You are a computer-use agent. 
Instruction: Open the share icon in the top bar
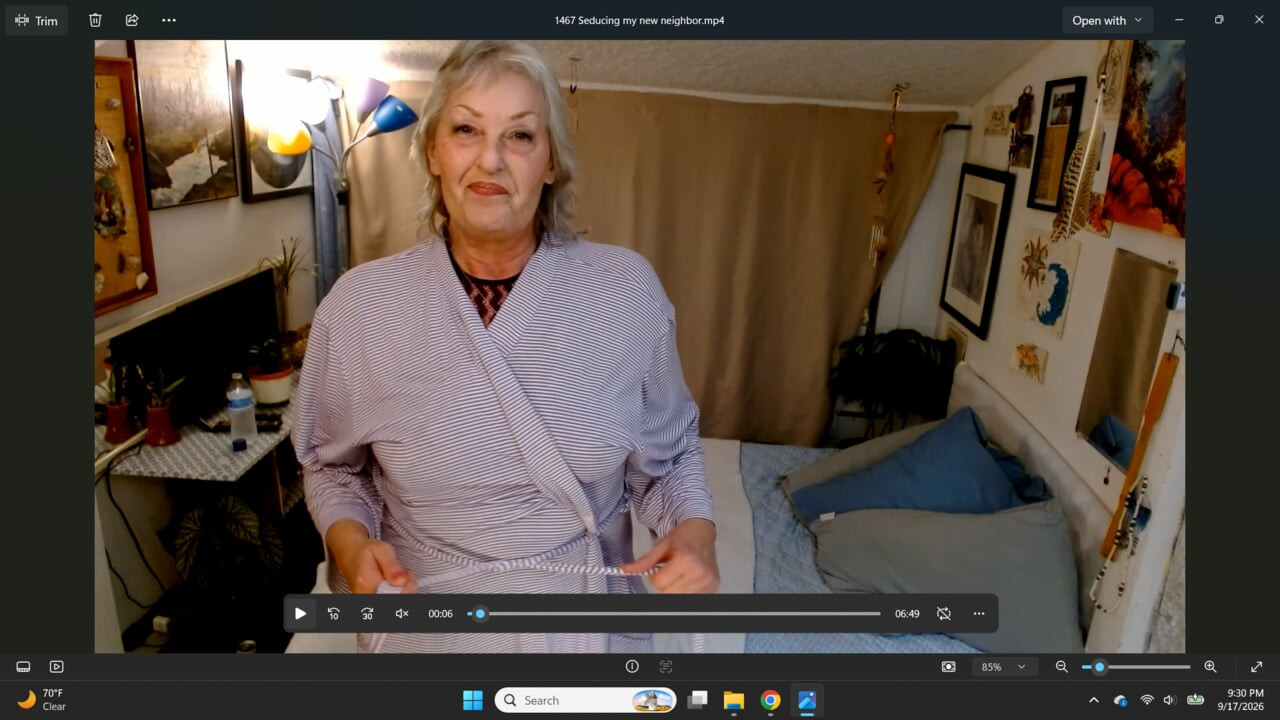click(x=132, y=20)
